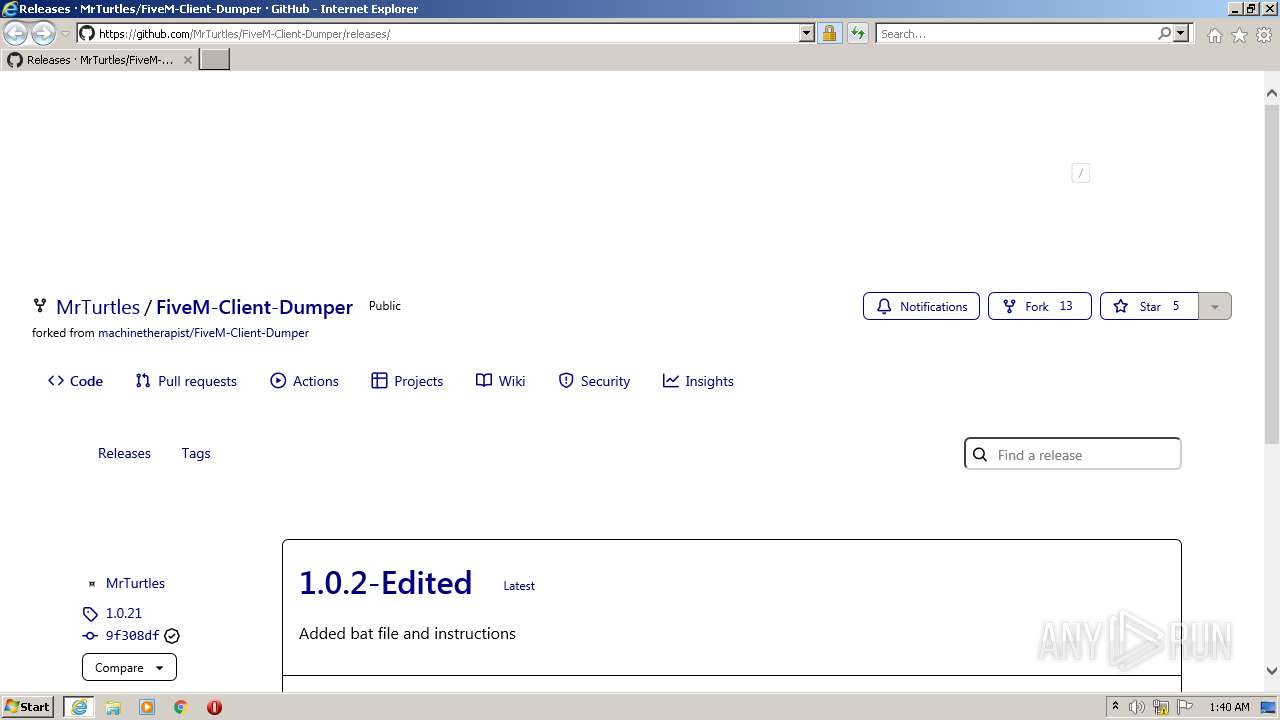This screenshot has width=1280, height=720.
Task: Open a new blank tab
Action: [215, 59]
